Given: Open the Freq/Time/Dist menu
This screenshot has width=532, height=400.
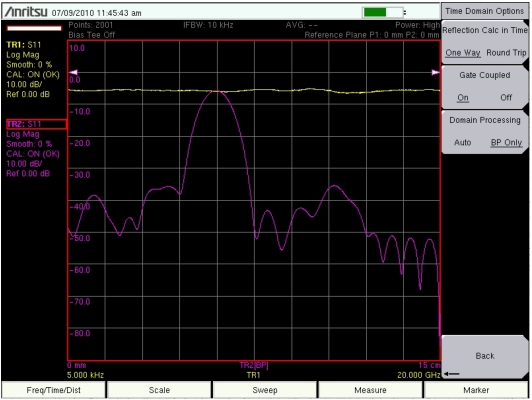Looking at the screenshot, I should pos(54,390).
